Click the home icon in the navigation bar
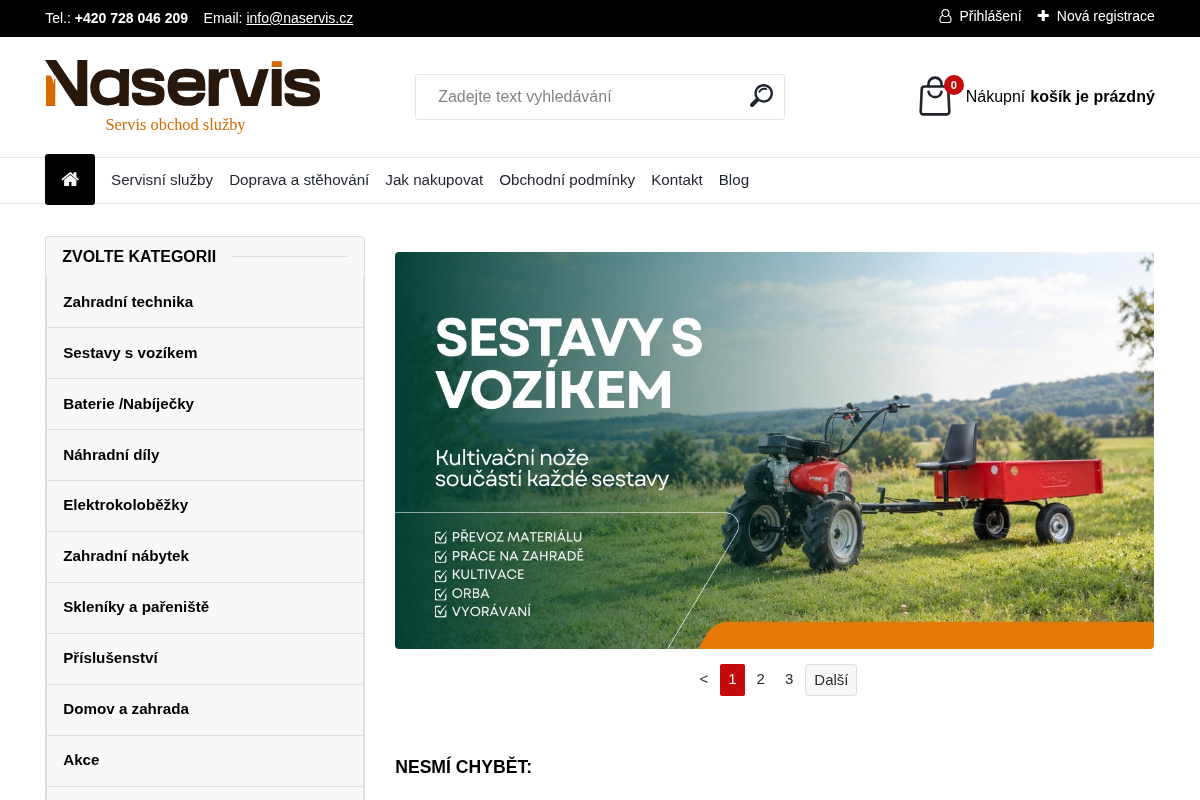 coord(70,179)
